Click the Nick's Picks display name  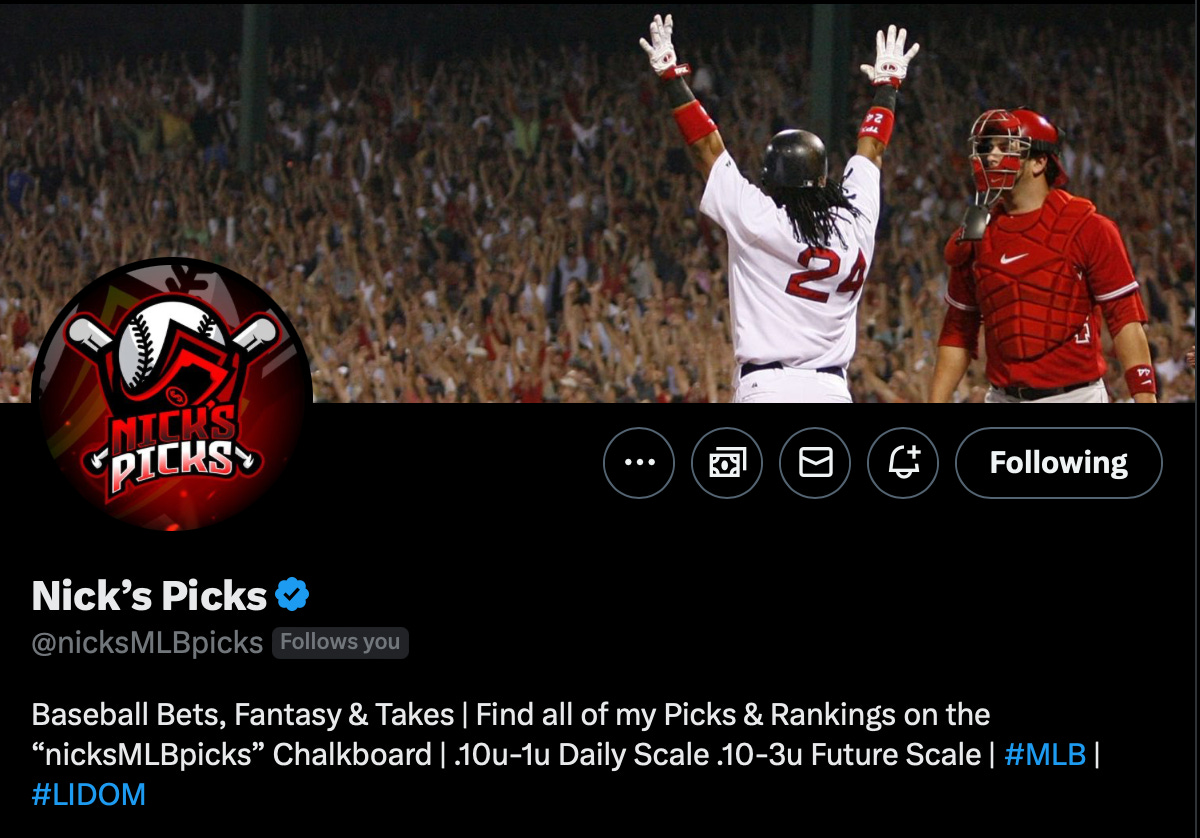point(149,596)
